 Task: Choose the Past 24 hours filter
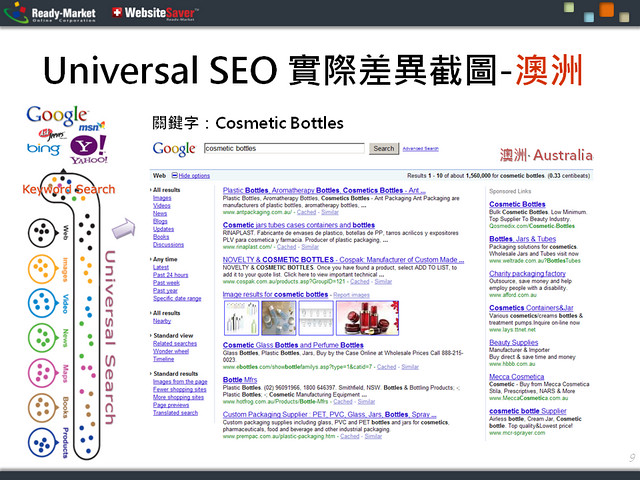pyautogui.click(x=171, y=275)
